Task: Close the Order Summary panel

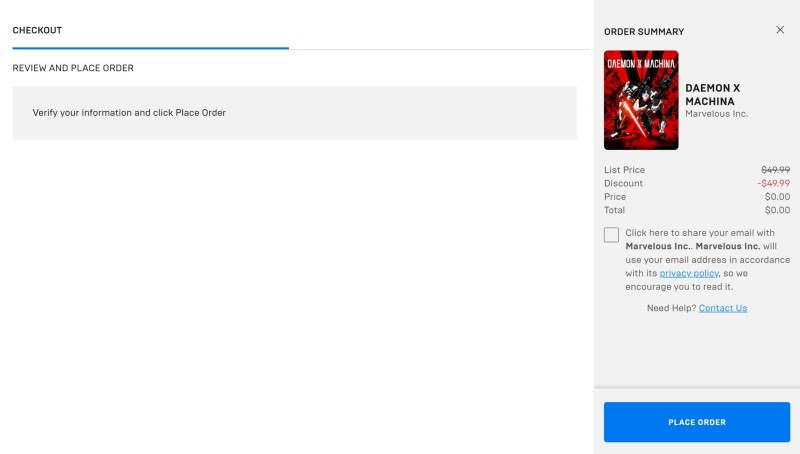Action: point(780,30)
